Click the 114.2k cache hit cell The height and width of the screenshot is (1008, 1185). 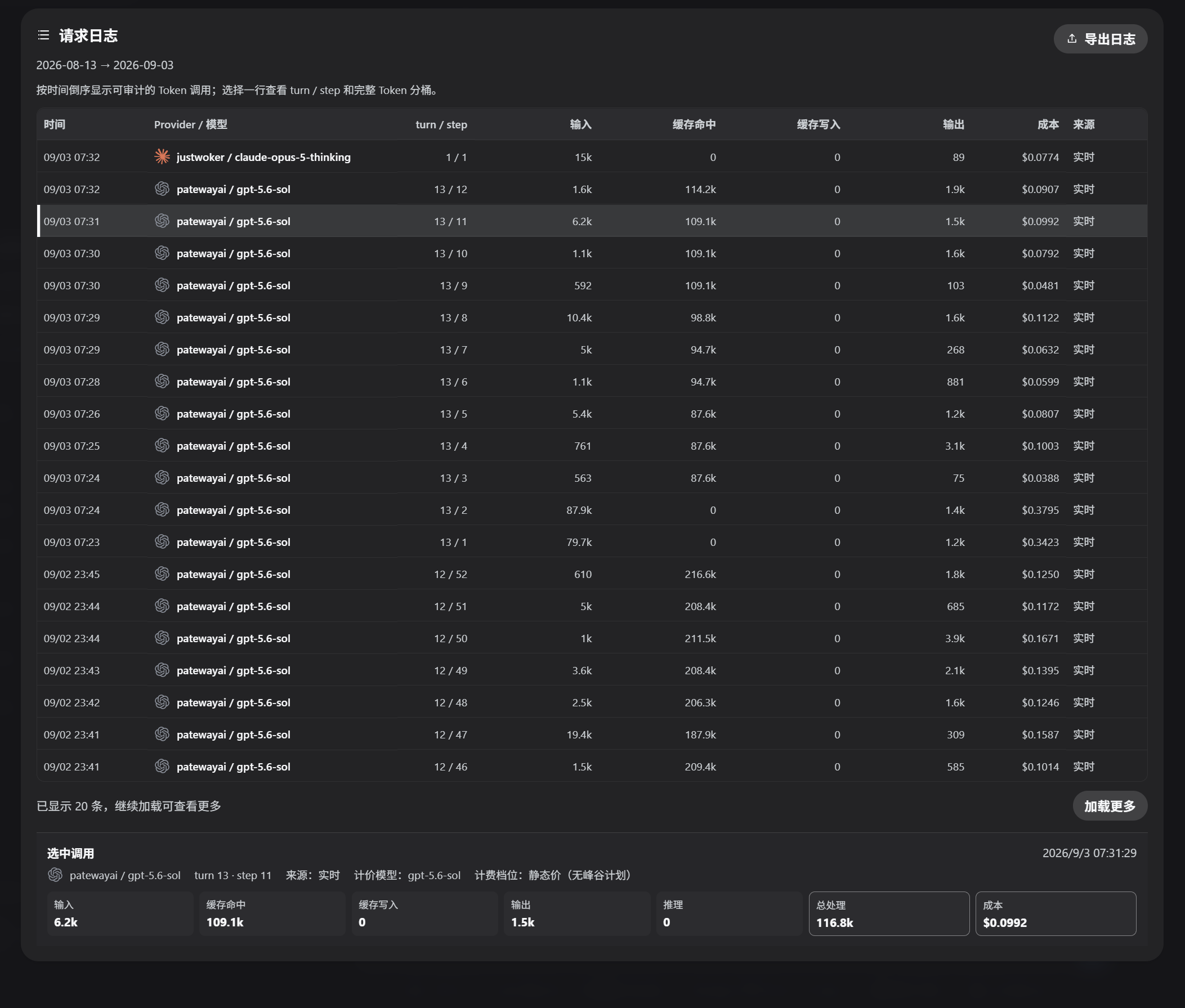700,189
